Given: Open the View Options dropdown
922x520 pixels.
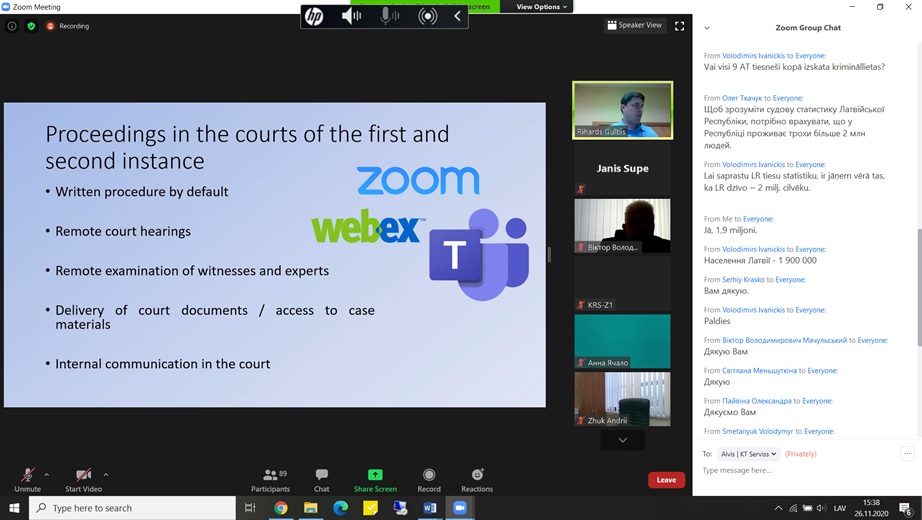Looking at the screenshot, I should pyautogui.click(x=542, y=7).
